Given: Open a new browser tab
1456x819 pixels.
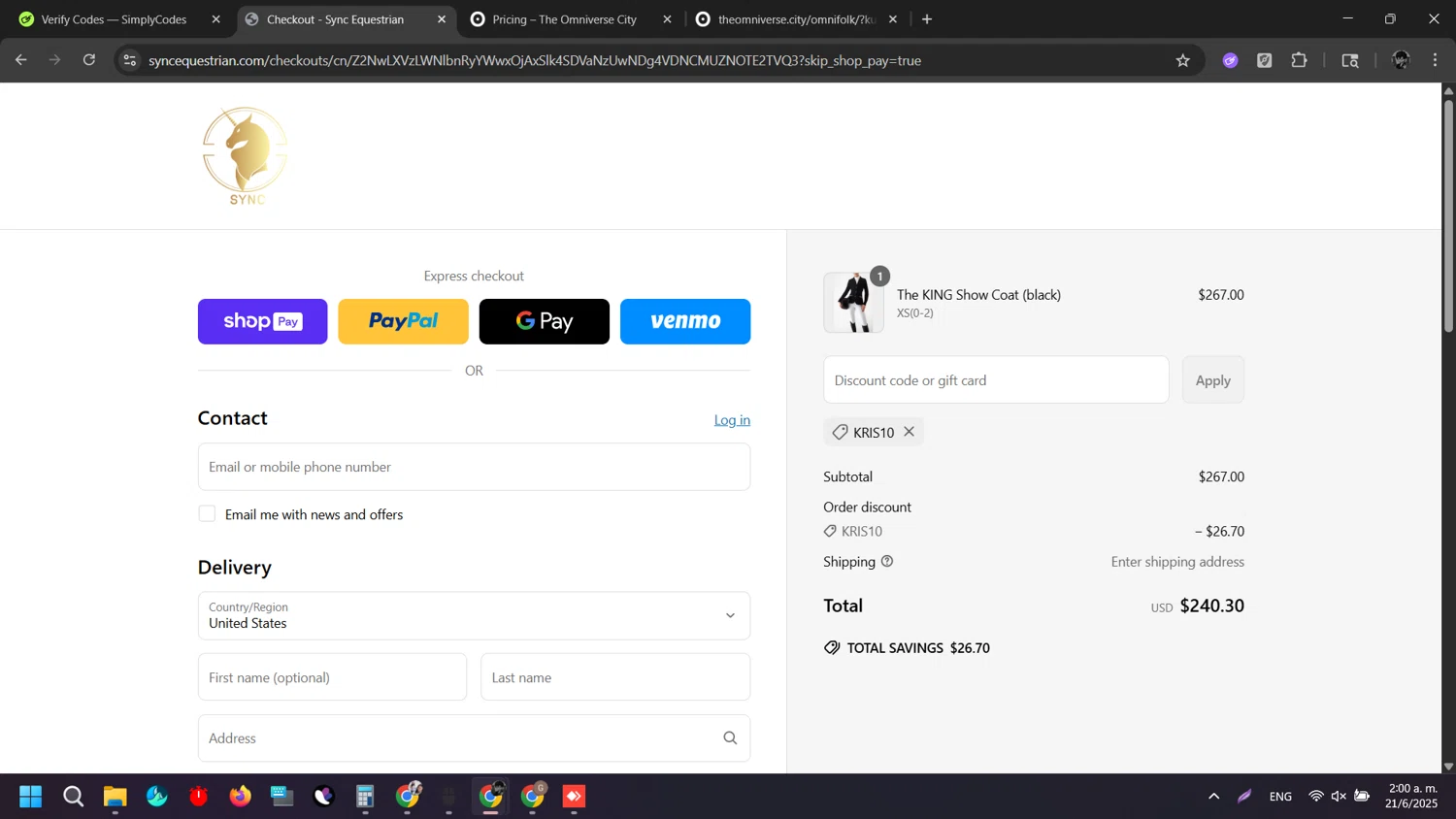Looking at the screenshot, I should pyautogui.click(x=927, y=19).
